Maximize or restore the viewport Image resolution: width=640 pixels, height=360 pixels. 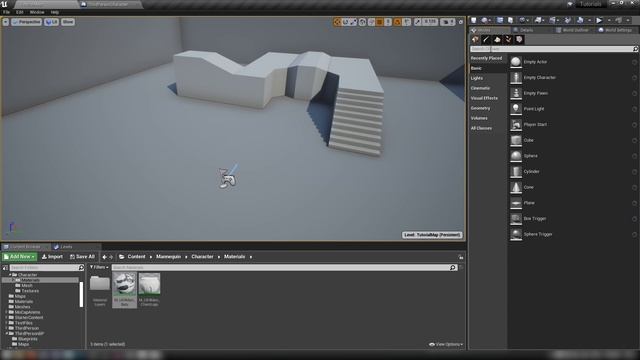461,22
